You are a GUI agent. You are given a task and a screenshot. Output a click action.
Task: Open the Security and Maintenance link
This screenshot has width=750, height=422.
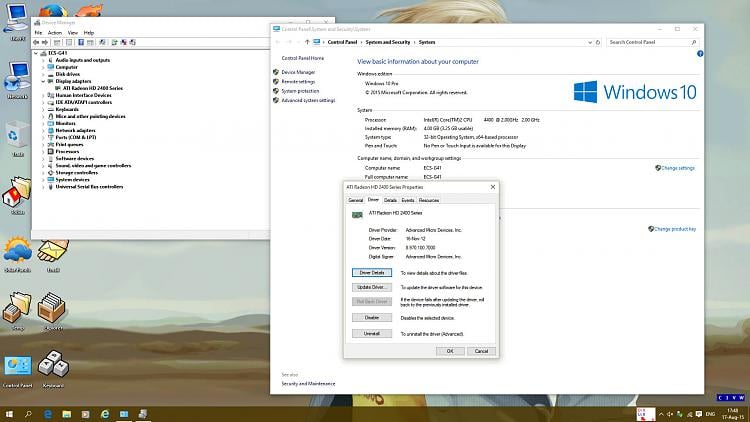click(308, 384)
